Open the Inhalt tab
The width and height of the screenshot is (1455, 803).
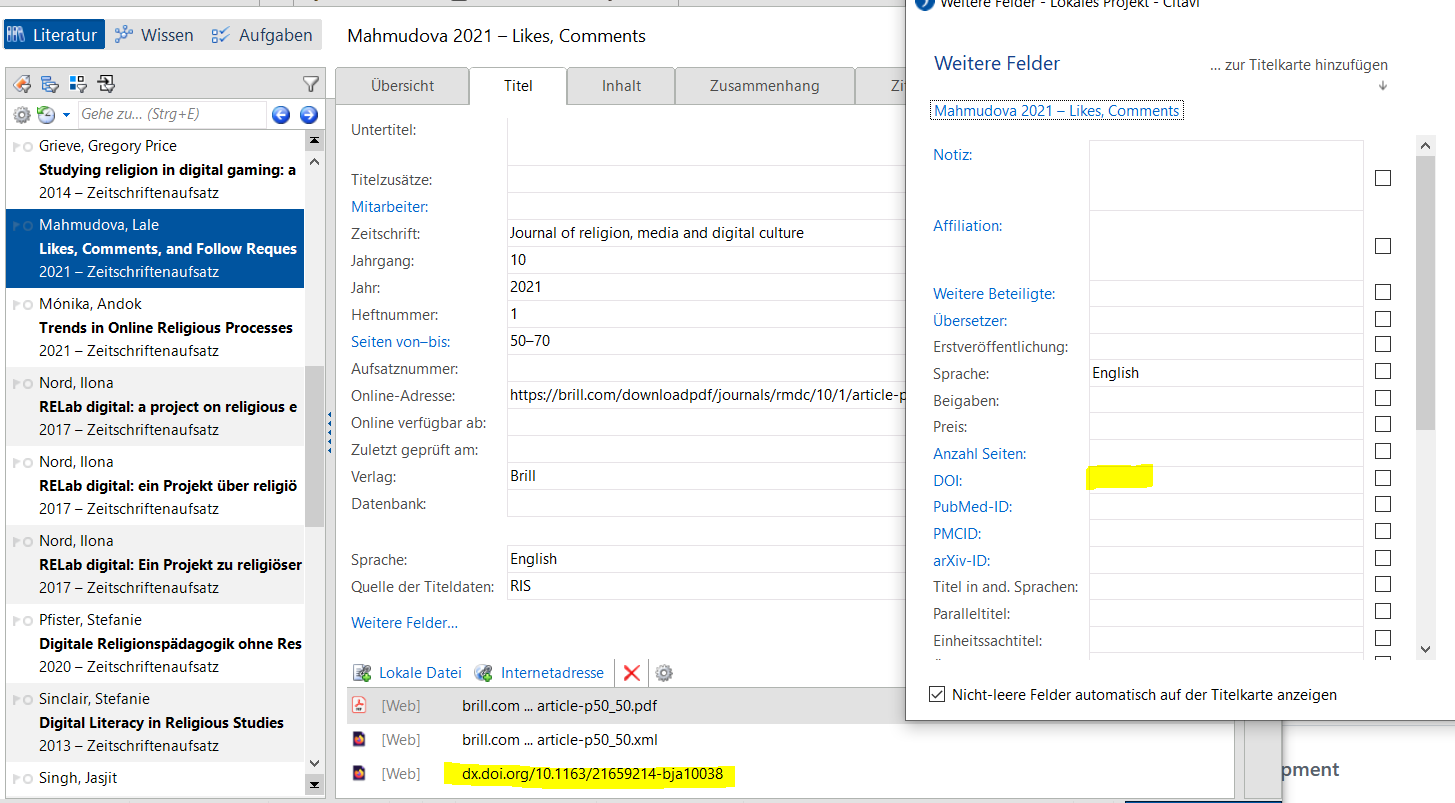(621, 86)
